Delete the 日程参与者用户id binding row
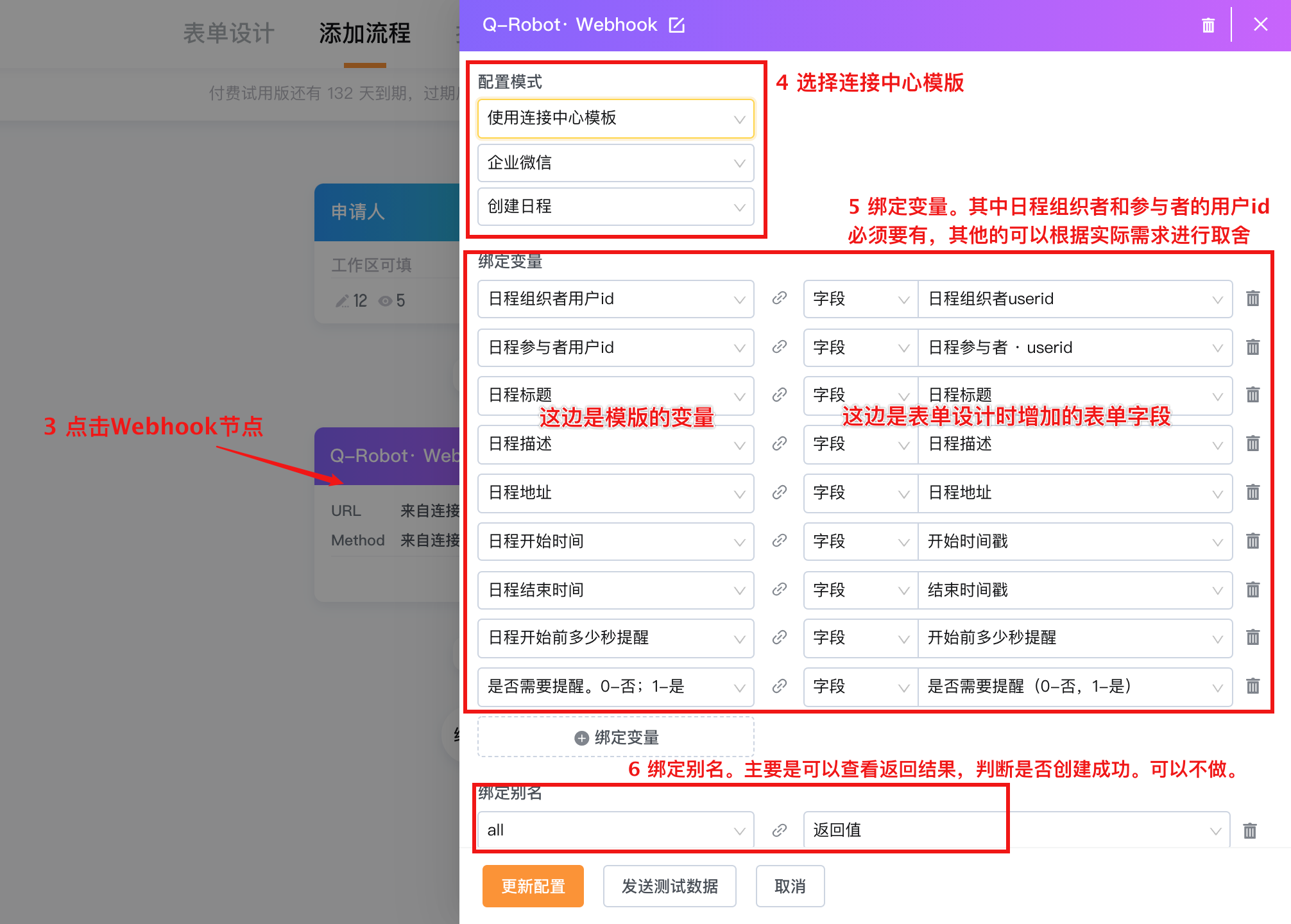The image size is (1291, 924). pyautogui.click(x=1253, y=347)
